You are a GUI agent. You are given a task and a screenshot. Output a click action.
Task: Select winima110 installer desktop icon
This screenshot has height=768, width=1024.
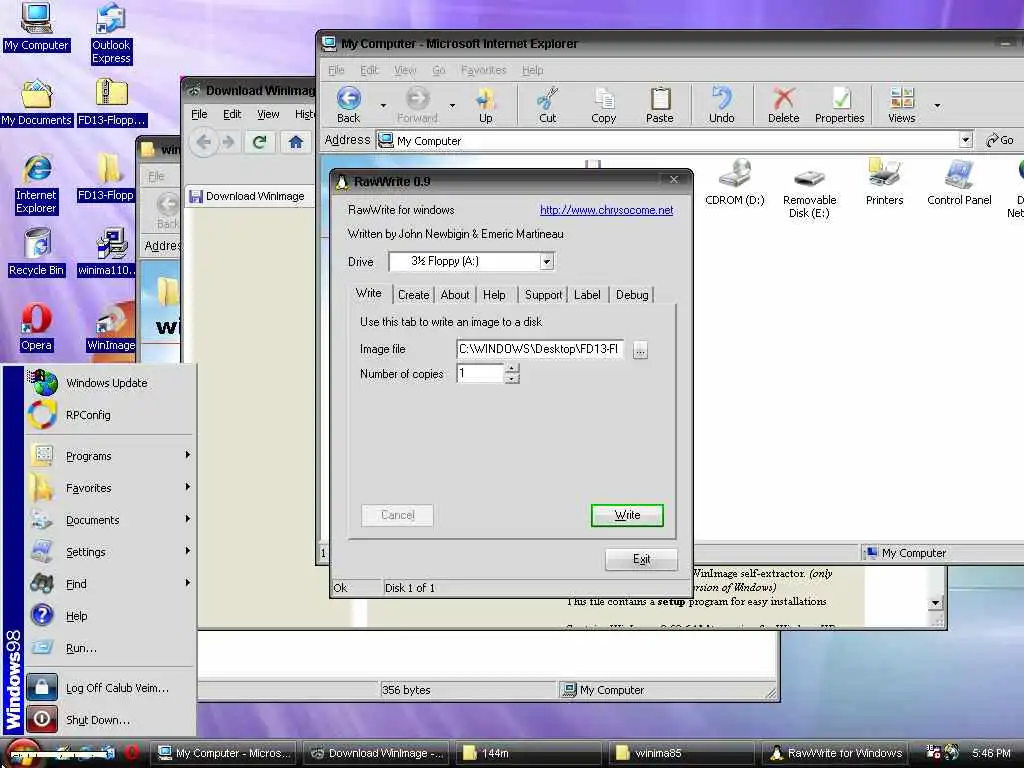tap(108, 252)
